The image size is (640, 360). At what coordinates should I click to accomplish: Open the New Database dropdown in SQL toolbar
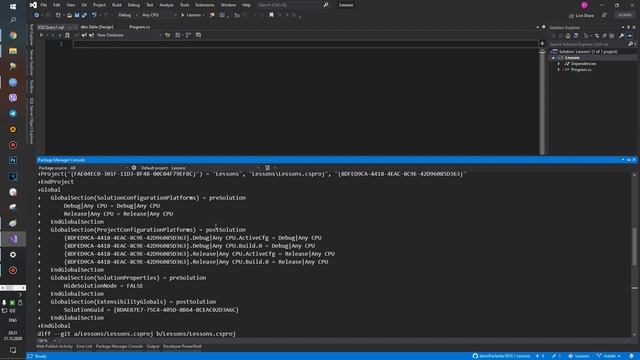click(129, 35)
